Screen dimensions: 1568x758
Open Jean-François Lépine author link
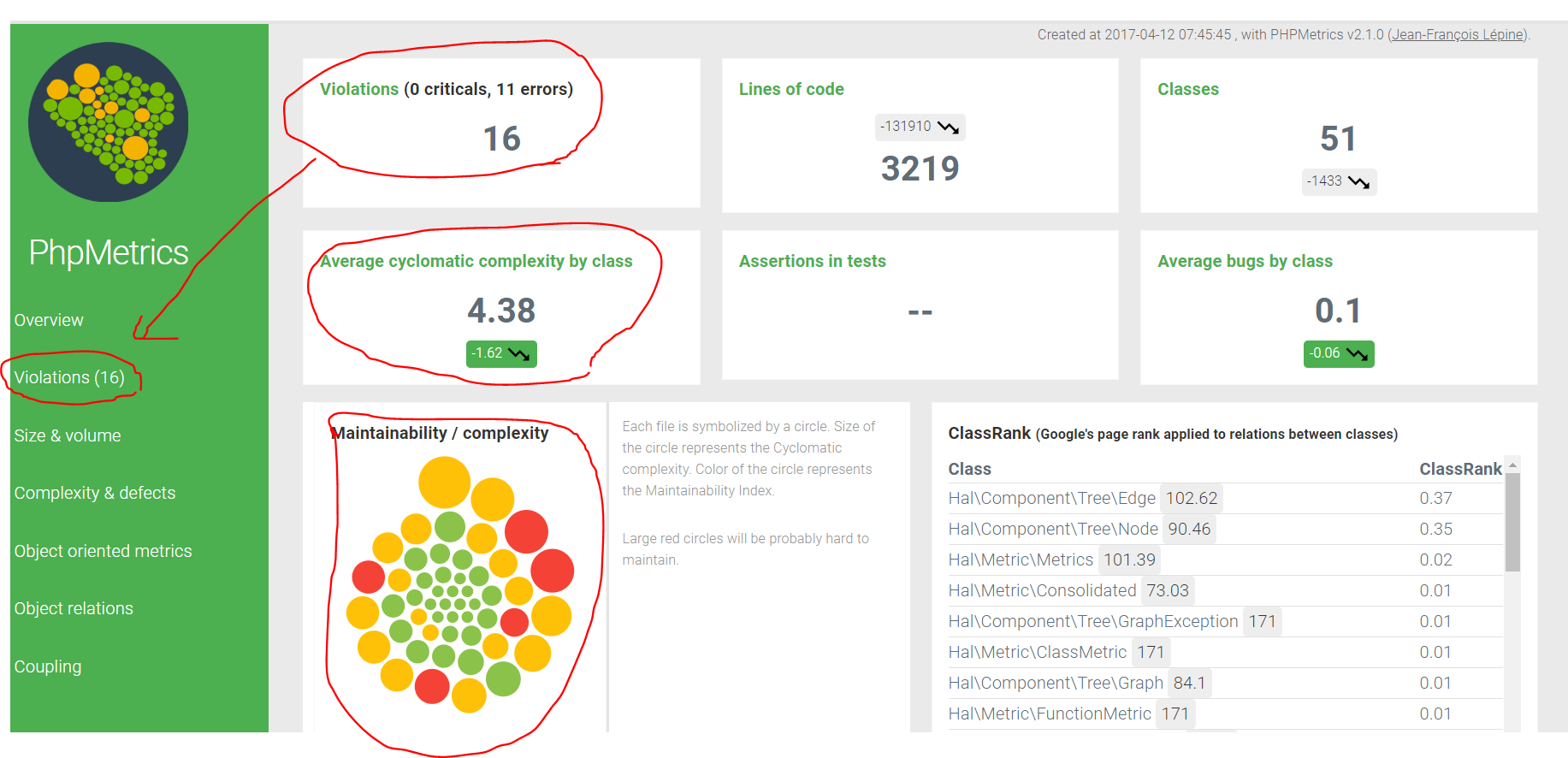[x=1458, y=34]
